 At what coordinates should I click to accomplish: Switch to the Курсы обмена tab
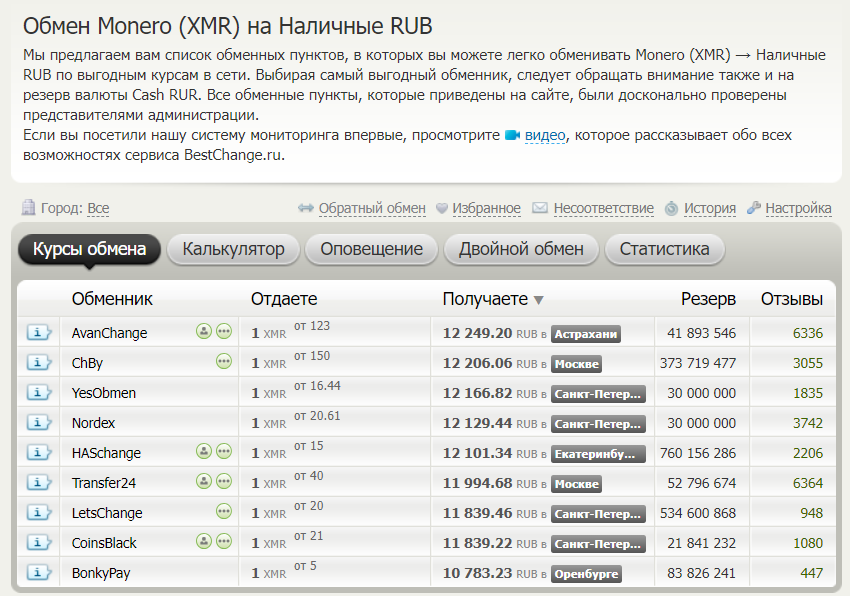89,249
